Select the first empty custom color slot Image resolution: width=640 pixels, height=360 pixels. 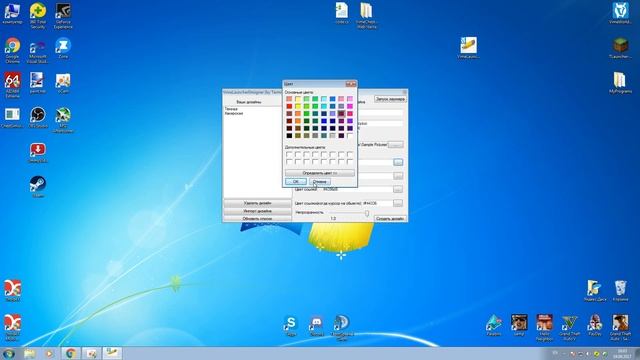click(289, 155)
